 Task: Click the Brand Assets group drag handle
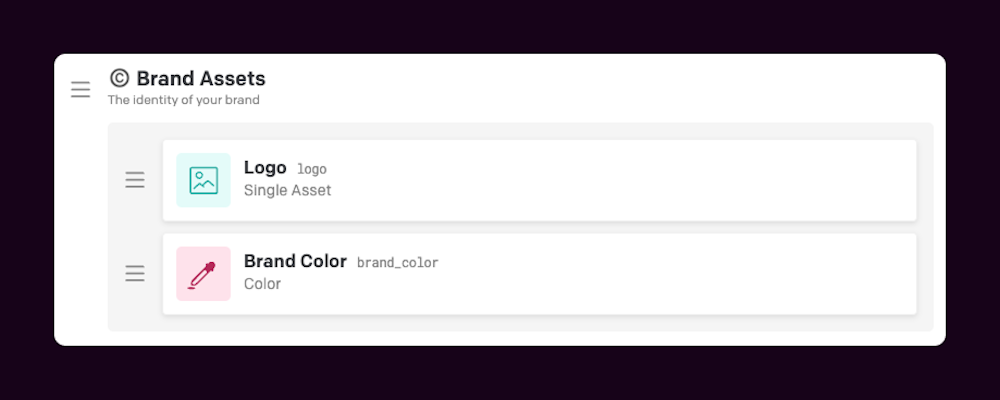[80, 90]
